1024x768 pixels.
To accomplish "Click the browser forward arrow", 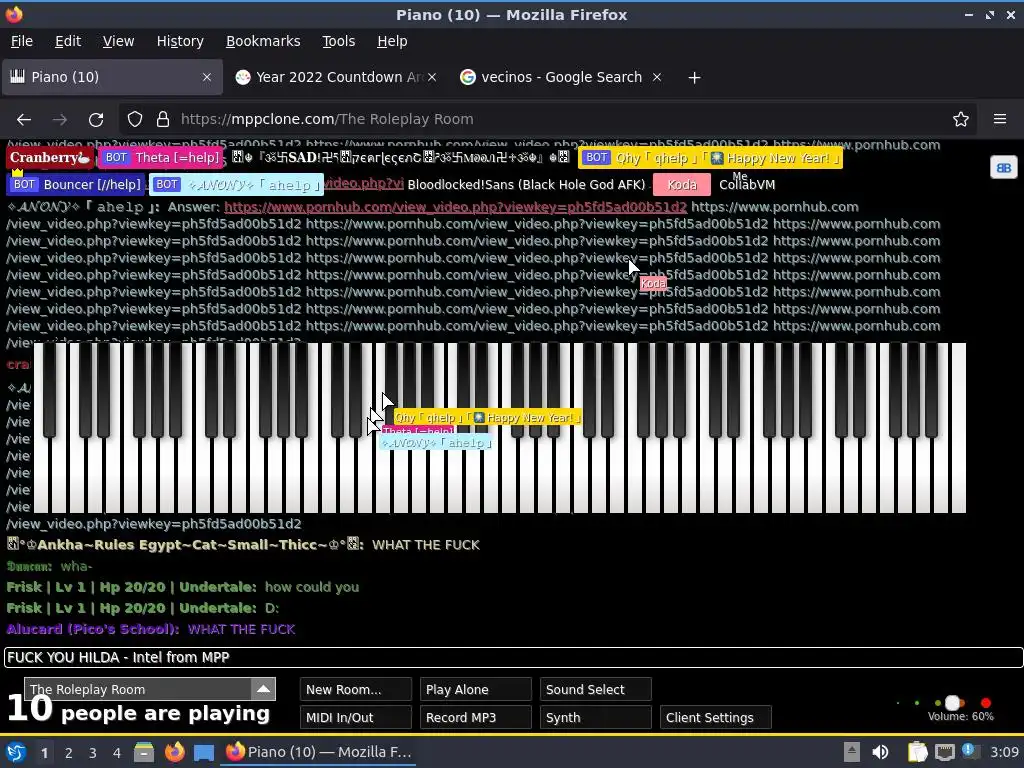I will 60,120.
